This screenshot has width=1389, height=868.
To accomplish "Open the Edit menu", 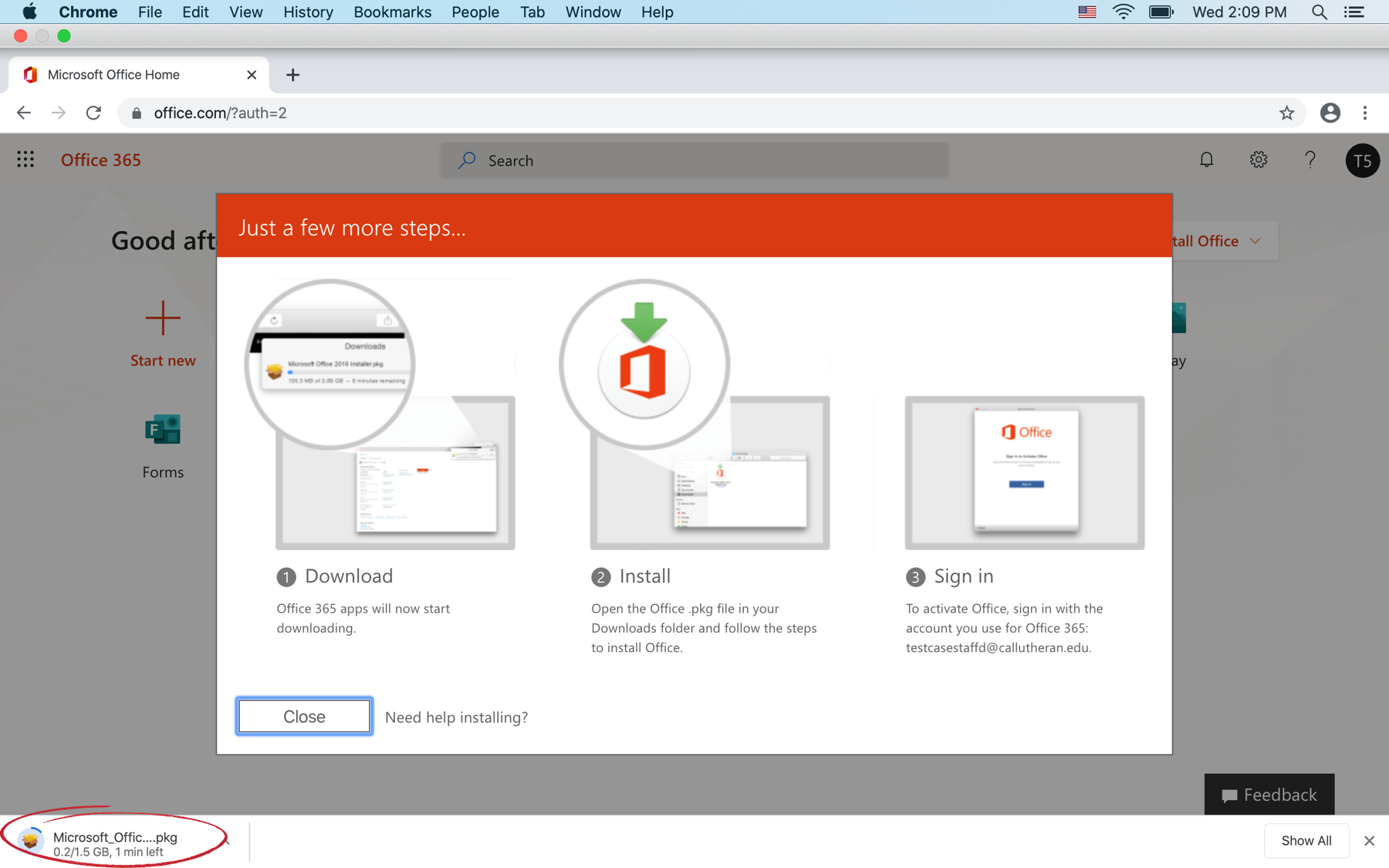I will click(x=195, y=12).
